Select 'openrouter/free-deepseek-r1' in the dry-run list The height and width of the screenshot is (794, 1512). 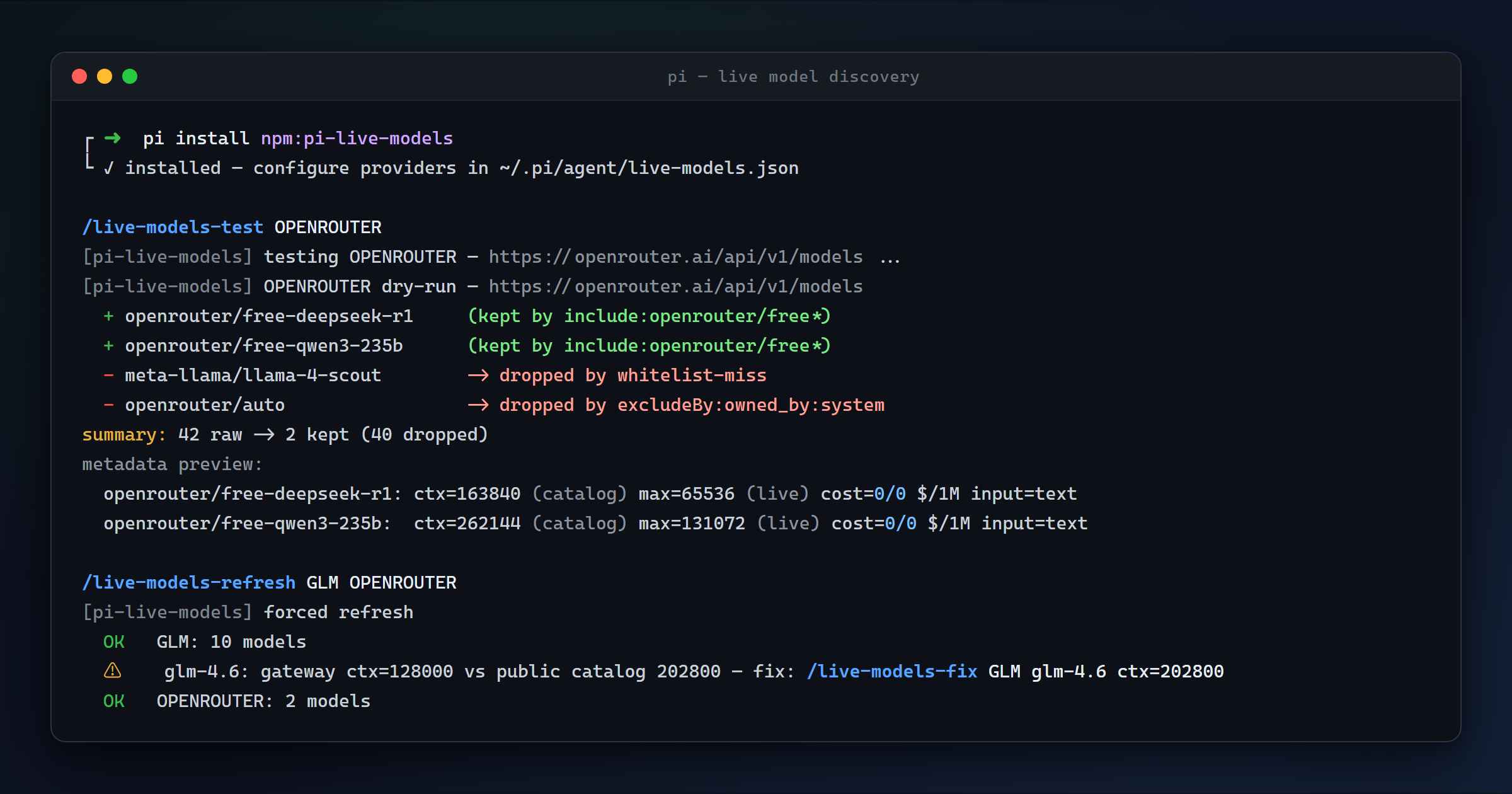pyautogui.click(x=269, y=316)
